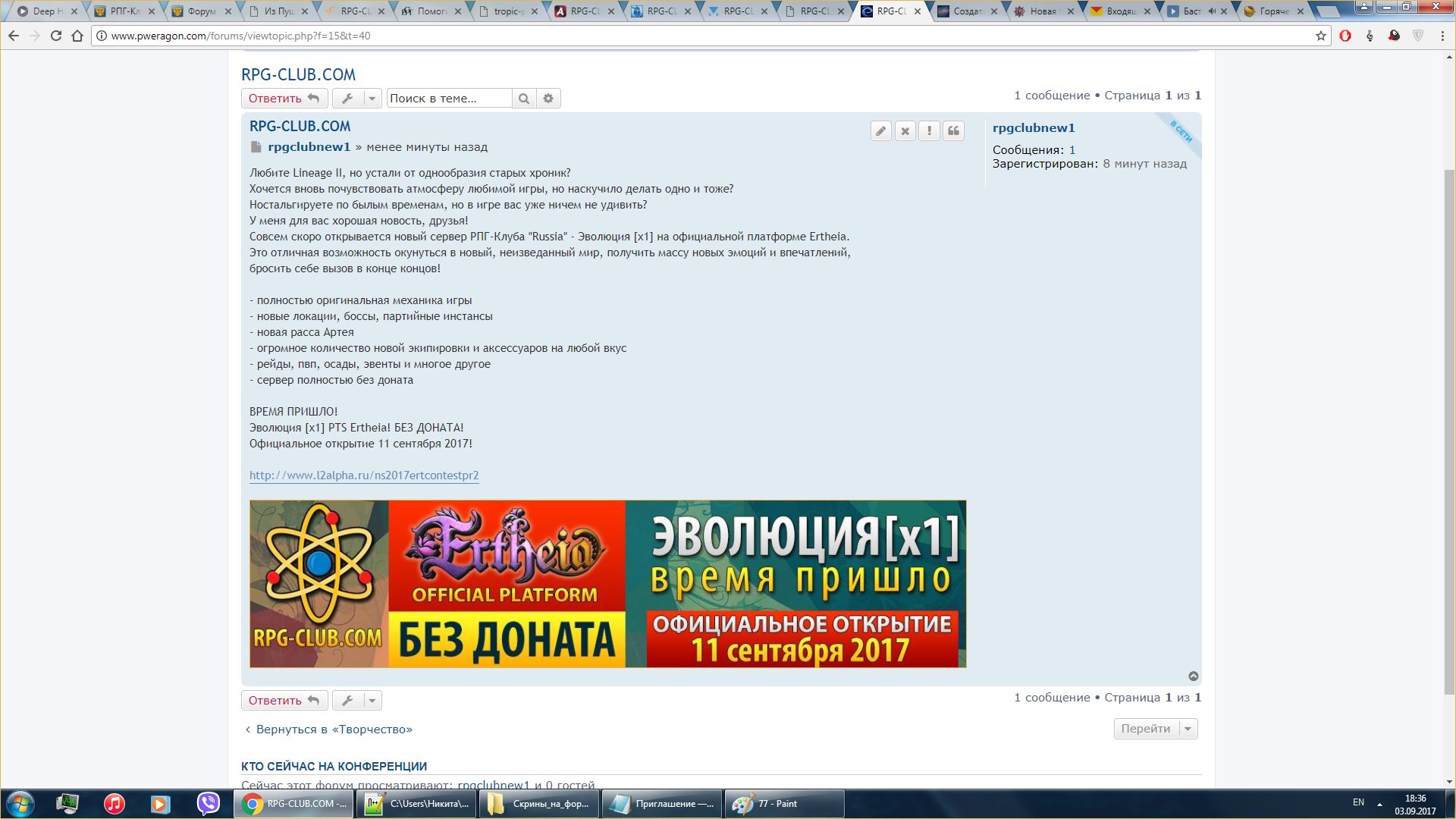Viewport: 1456px width, 819px height.
Task: Click the edit post pencil icon
Action: pyautogui.click(x=880, y=131)
